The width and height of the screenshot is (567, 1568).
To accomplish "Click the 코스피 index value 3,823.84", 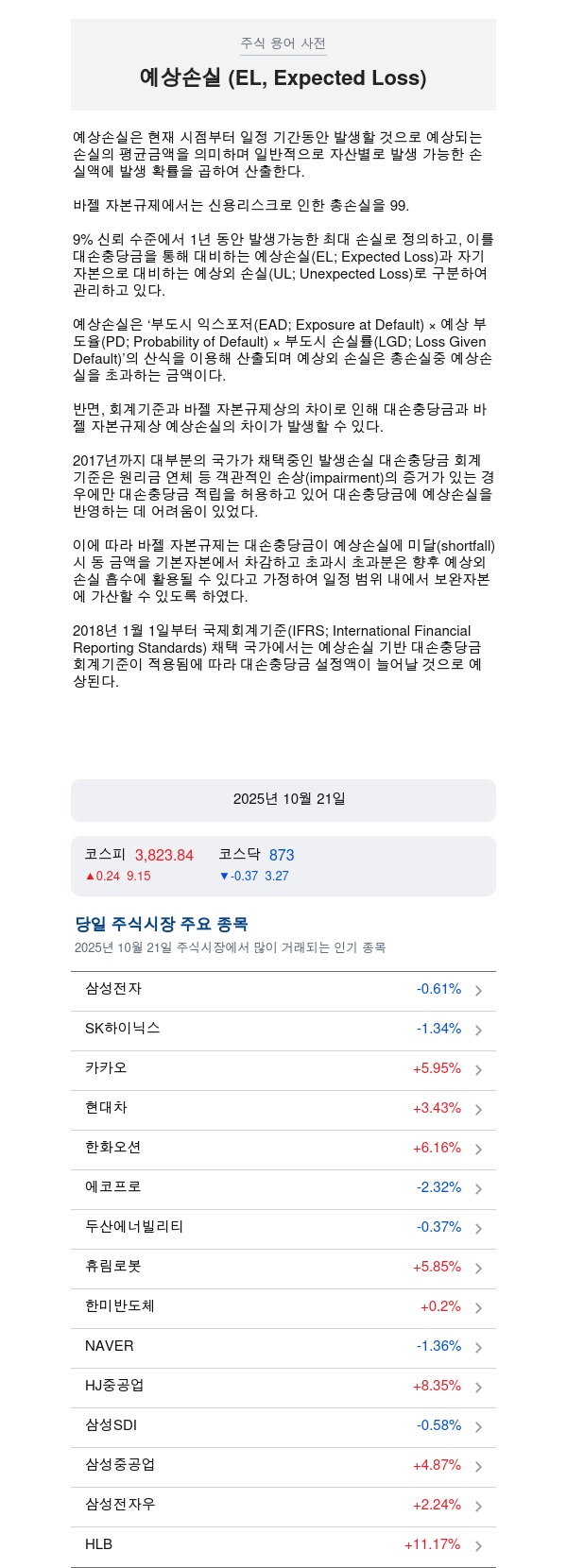I will click(164, 855).
